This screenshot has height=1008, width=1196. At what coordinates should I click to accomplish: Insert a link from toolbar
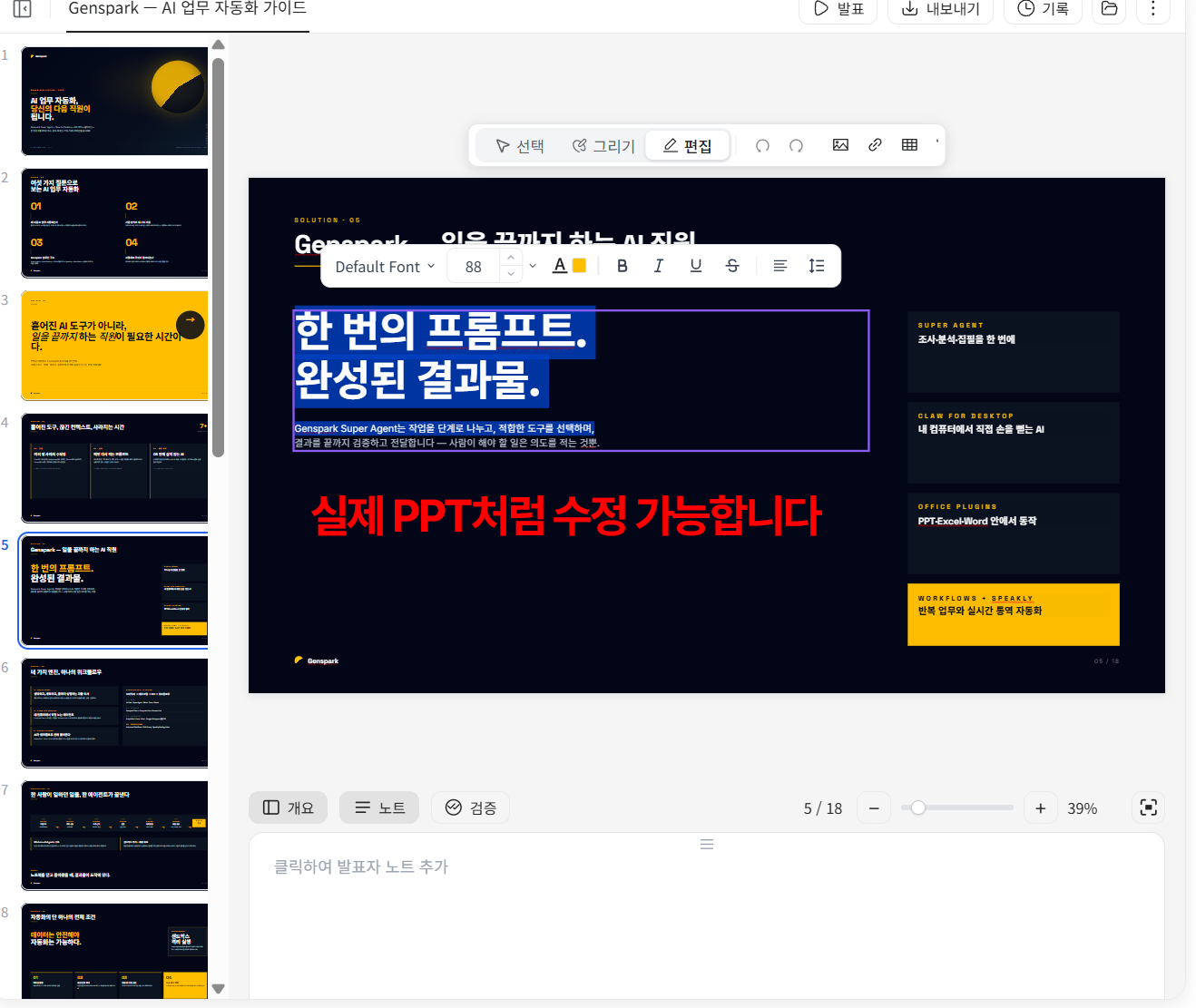point(875,145)
